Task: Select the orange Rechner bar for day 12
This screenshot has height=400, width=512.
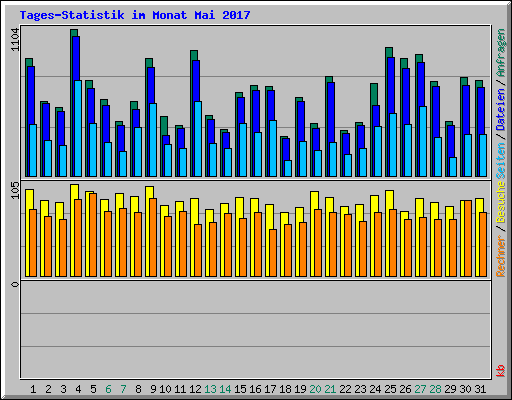Action: tap(198, 250)
